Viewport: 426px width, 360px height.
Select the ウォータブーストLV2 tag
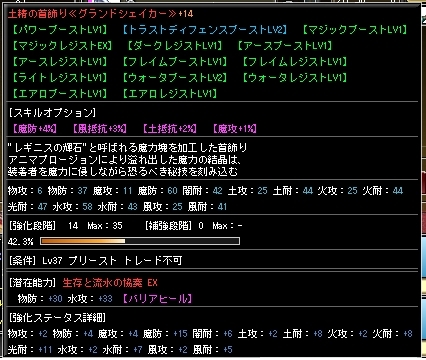175,78
